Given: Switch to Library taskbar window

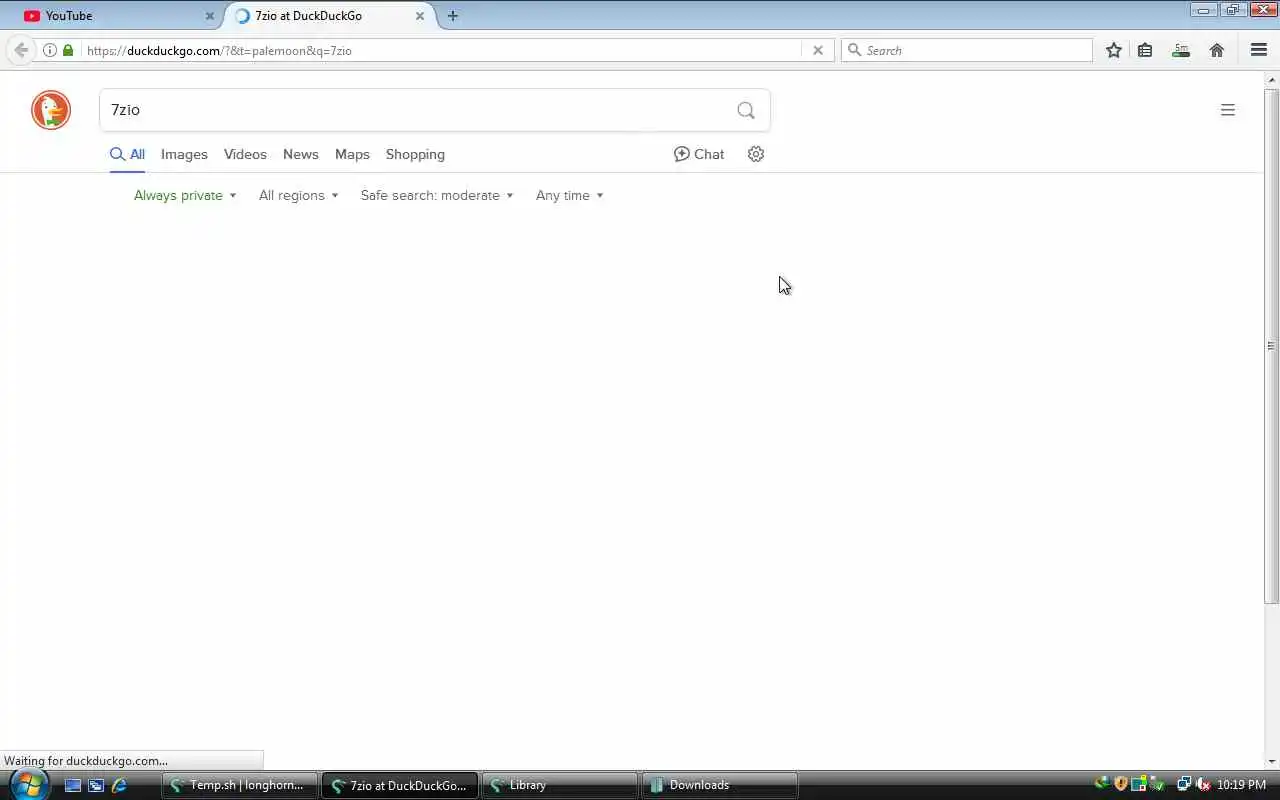Looking at the screenshot, I should (x=560, y=785).
